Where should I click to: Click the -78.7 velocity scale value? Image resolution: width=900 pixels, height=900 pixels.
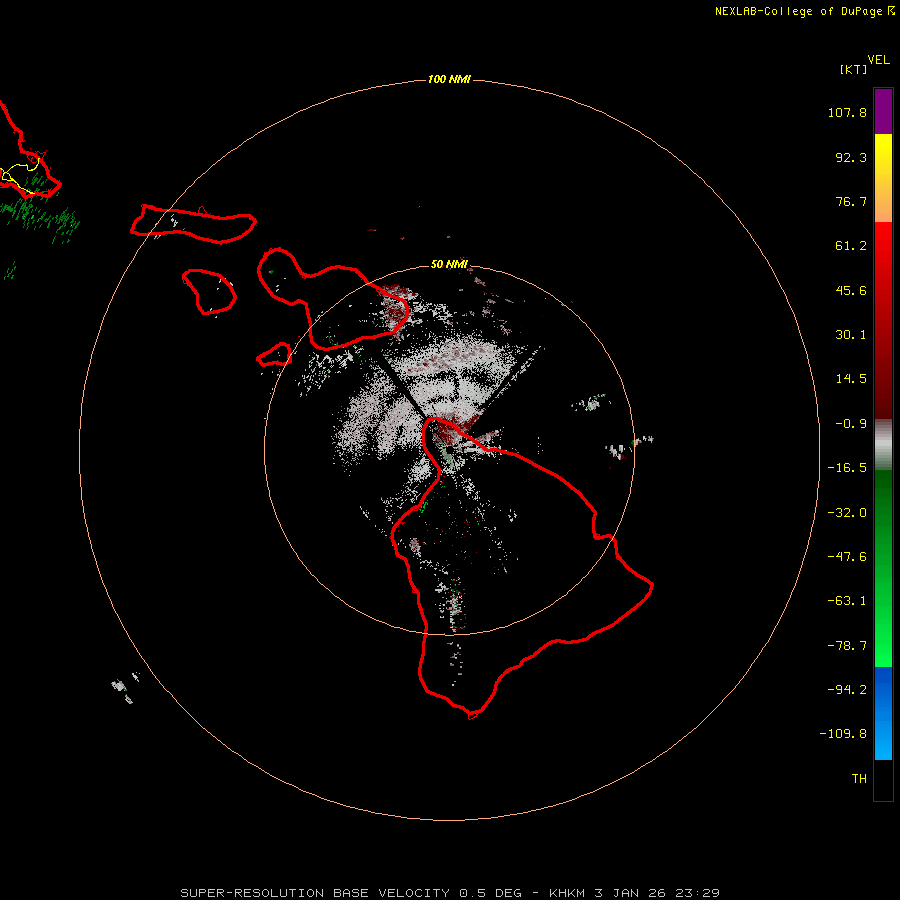coord(847,646)
